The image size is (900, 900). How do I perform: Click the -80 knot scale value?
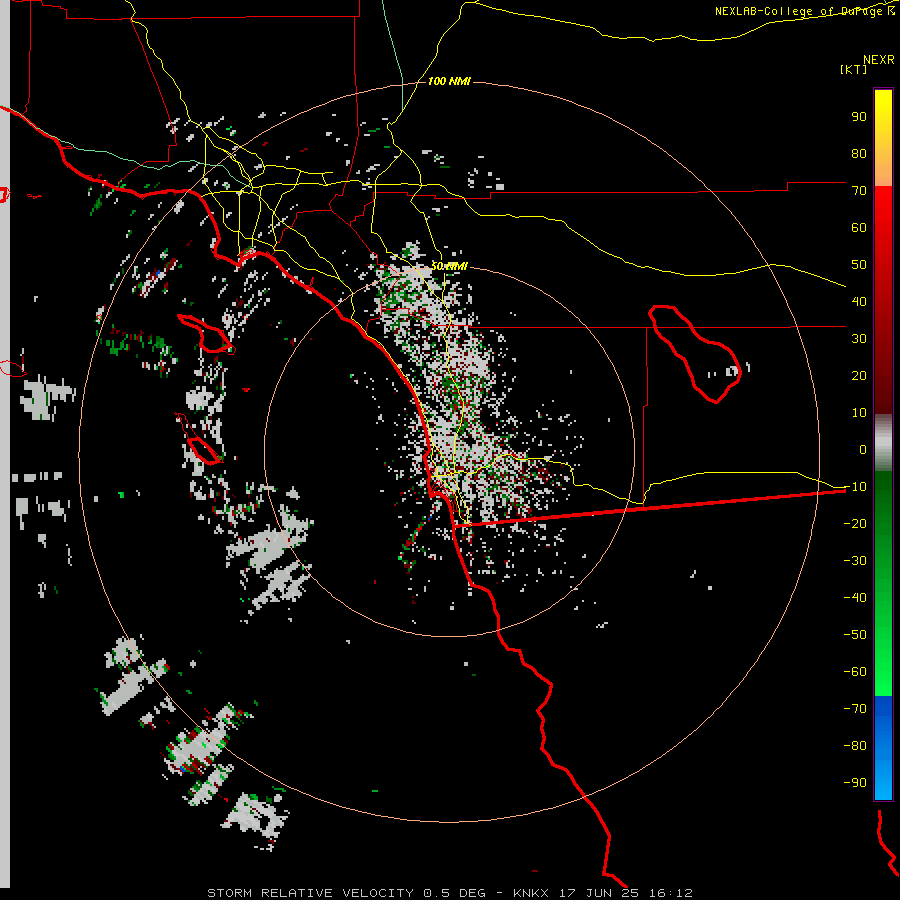tap(855, 746)
